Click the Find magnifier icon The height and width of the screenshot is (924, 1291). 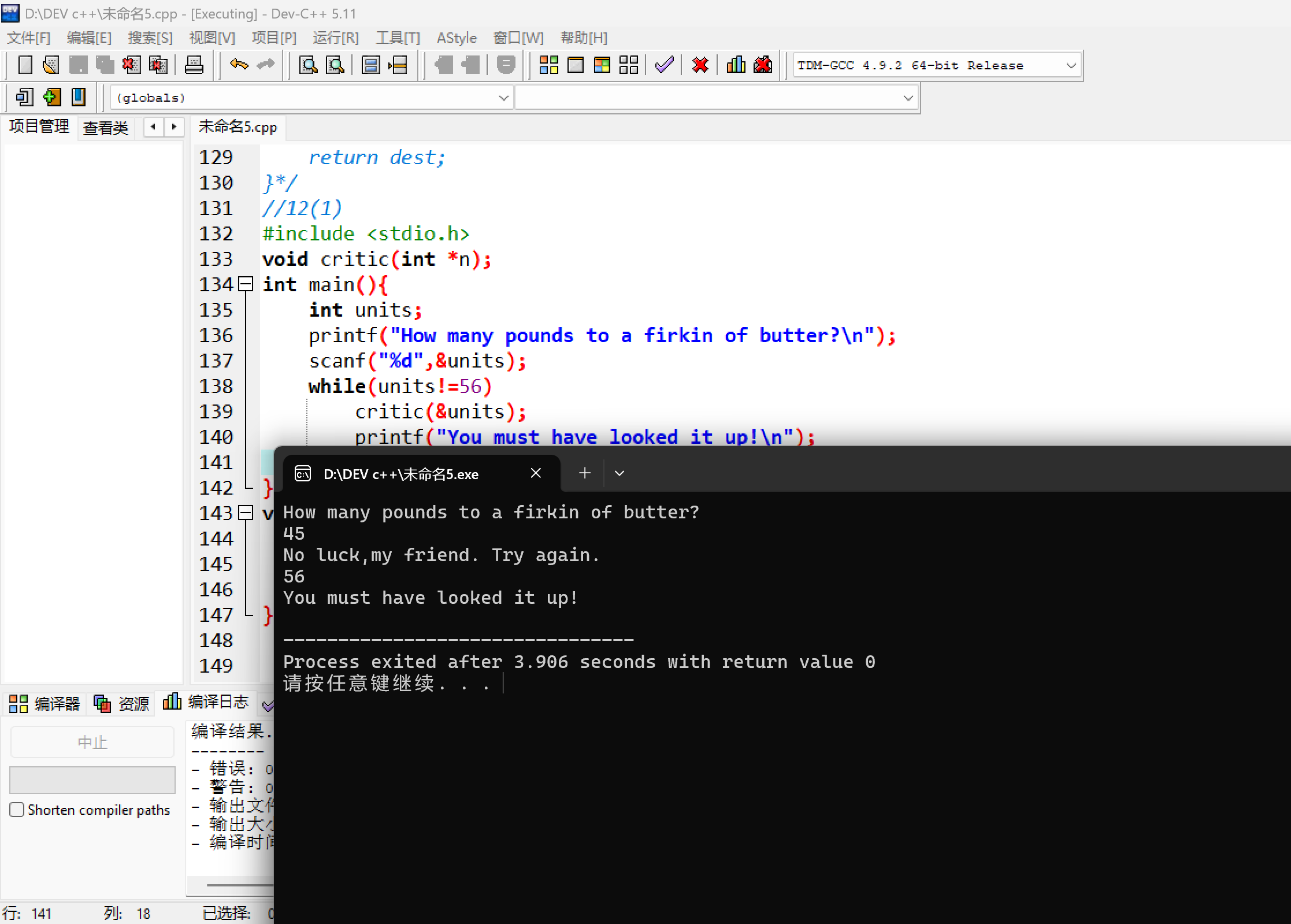[308, 65]
